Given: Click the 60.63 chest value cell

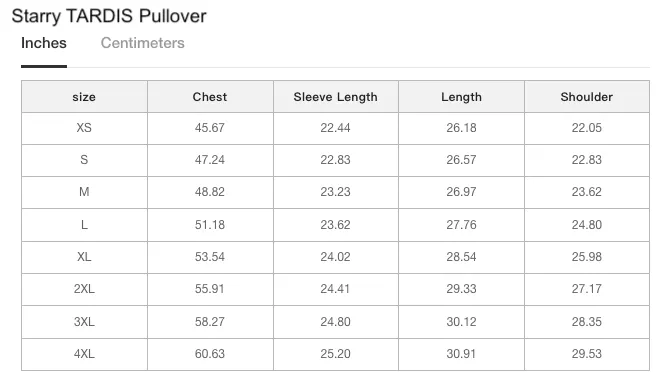Looking at the screenshot, I should tap(210, 354).
